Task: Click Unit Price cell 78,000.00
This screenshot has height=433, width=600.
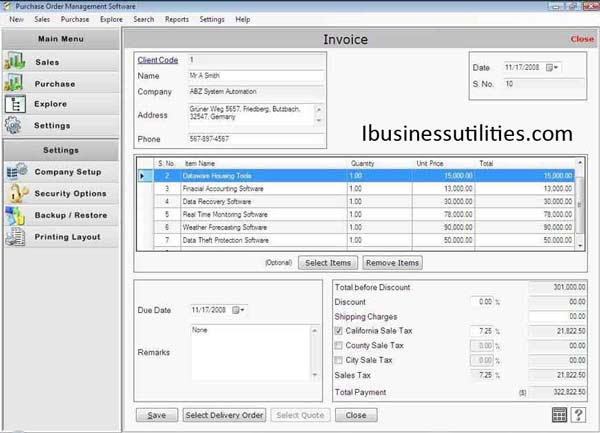Action: [443, 215]
